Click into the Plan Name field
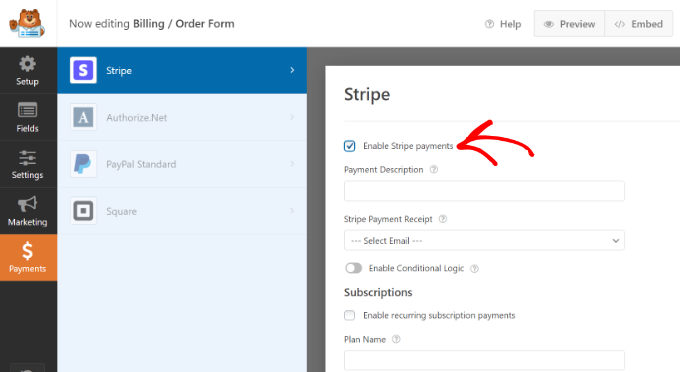The height and width of the screenshot is (372, 680). click(x=484, y=361)
